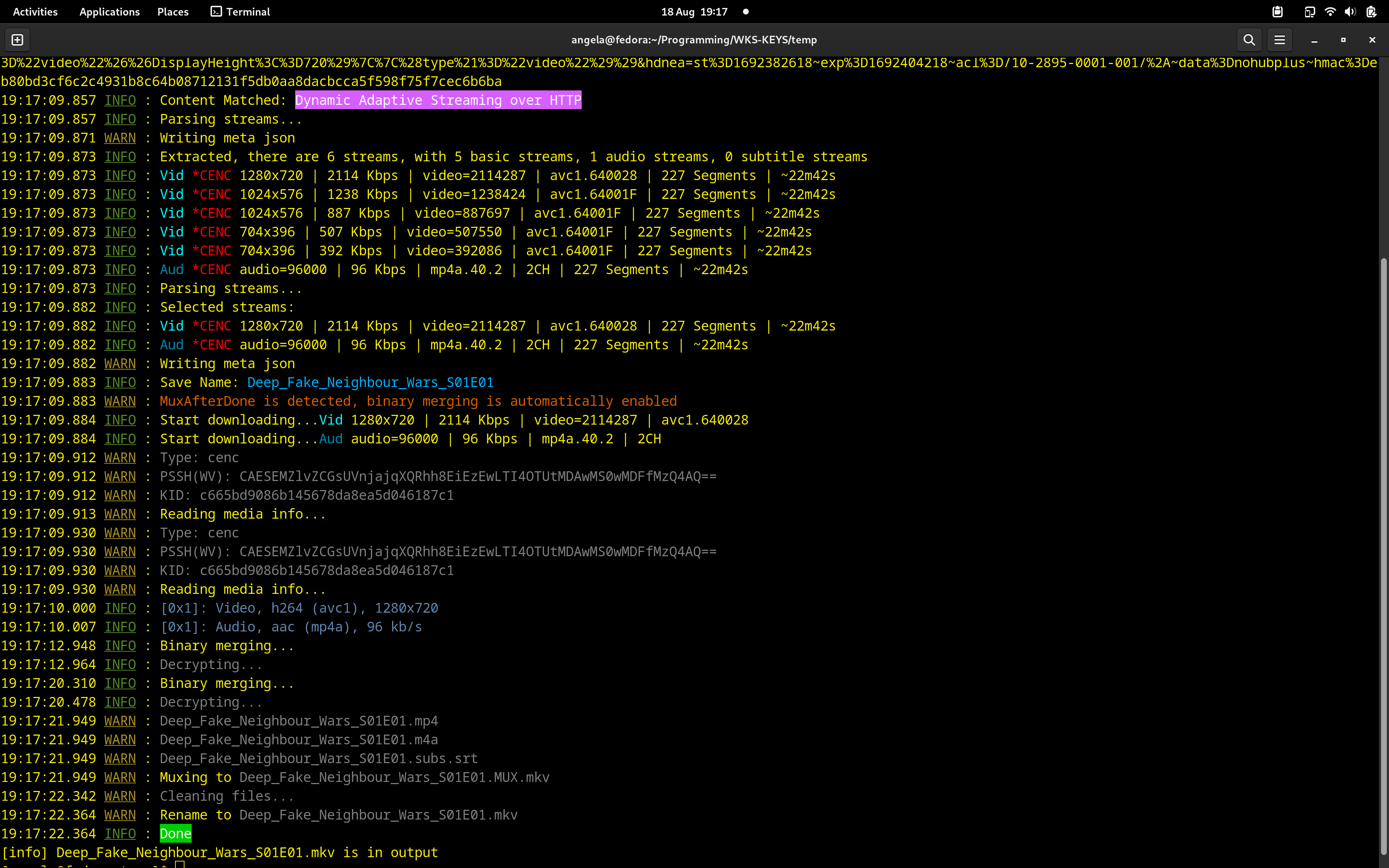Image resolution: width=1389 pixels, height=868 pixels.
Task: Open the Applications menu
Action: point(109,12)
